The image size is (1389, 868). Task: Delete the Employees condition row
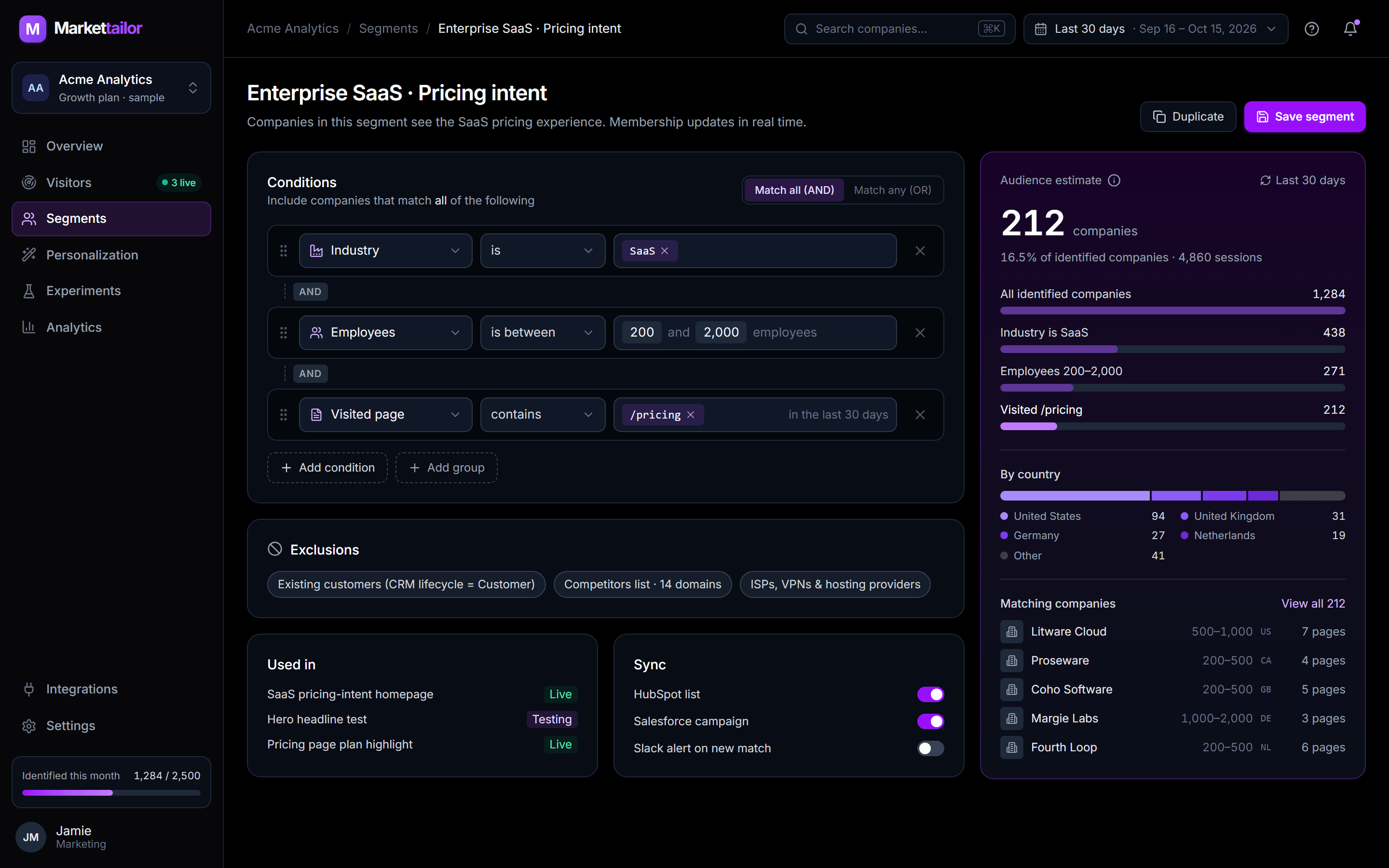(920, 333)
